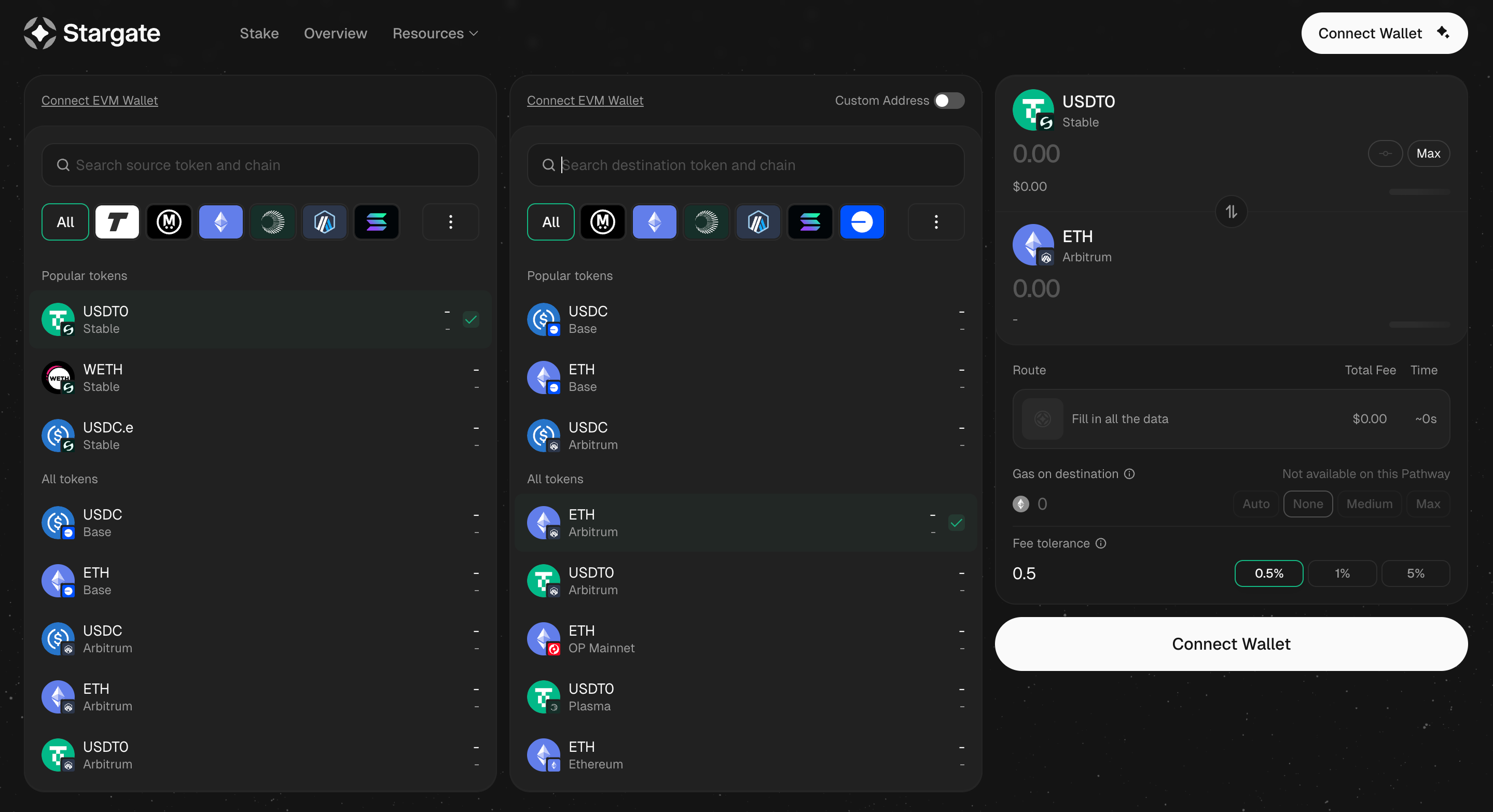Click the small slider icon button beside Max
This screenshot has height=812, width=1493.
point(1385,153)
